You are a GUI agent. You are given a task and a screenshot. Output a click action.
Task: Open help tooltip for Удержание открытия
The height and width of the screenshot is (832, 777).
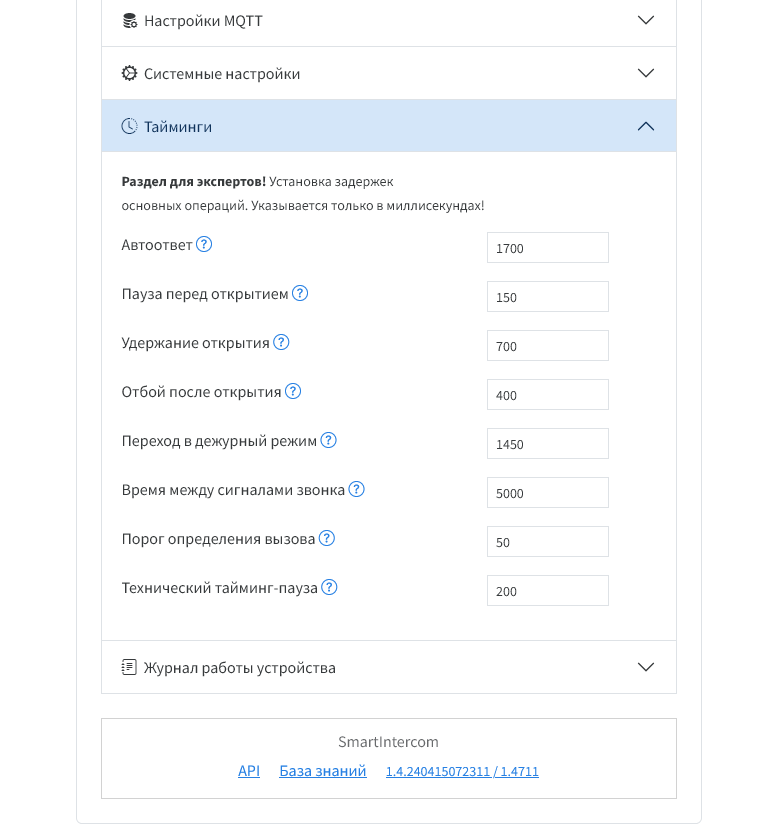pos(281,341)
